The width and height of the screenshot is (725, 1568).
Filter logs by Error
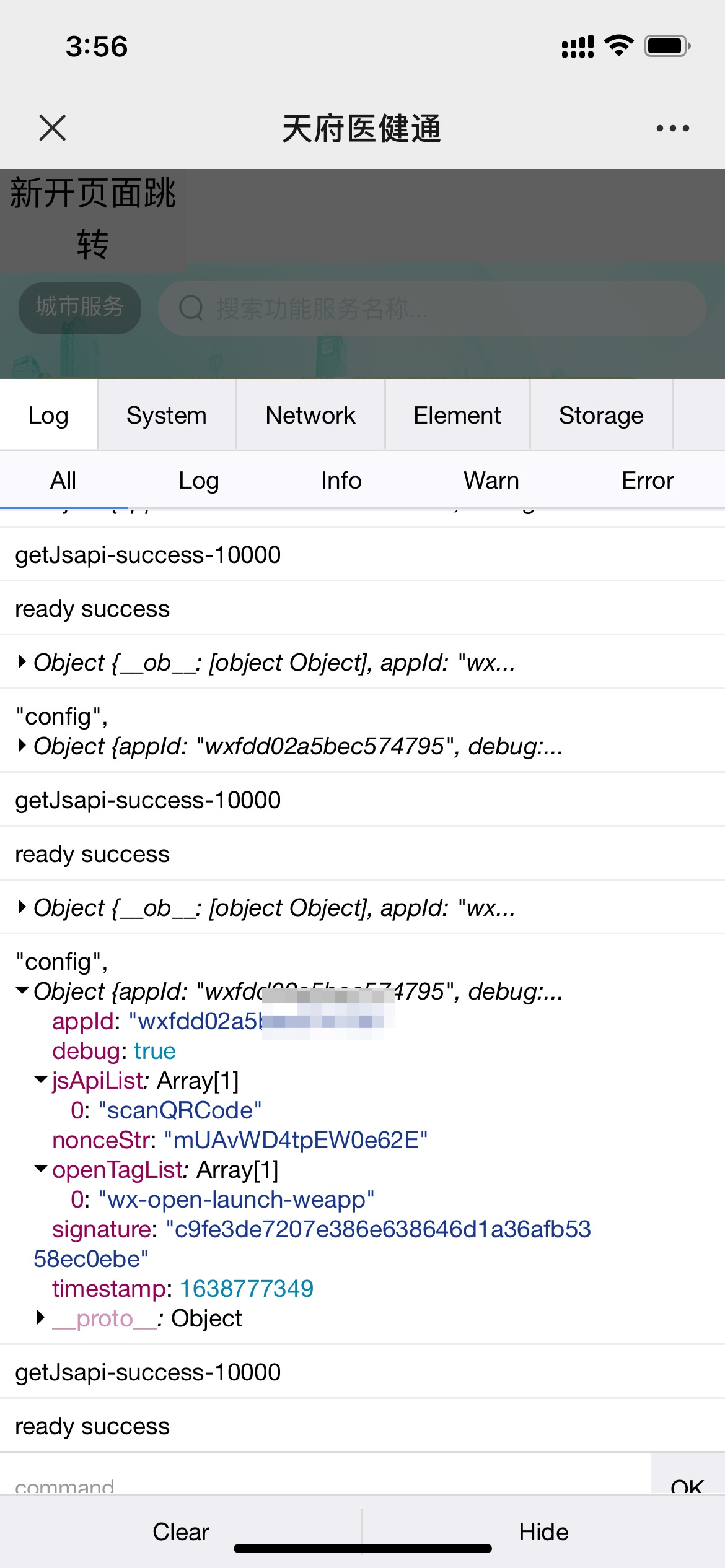tap(648, 481)
